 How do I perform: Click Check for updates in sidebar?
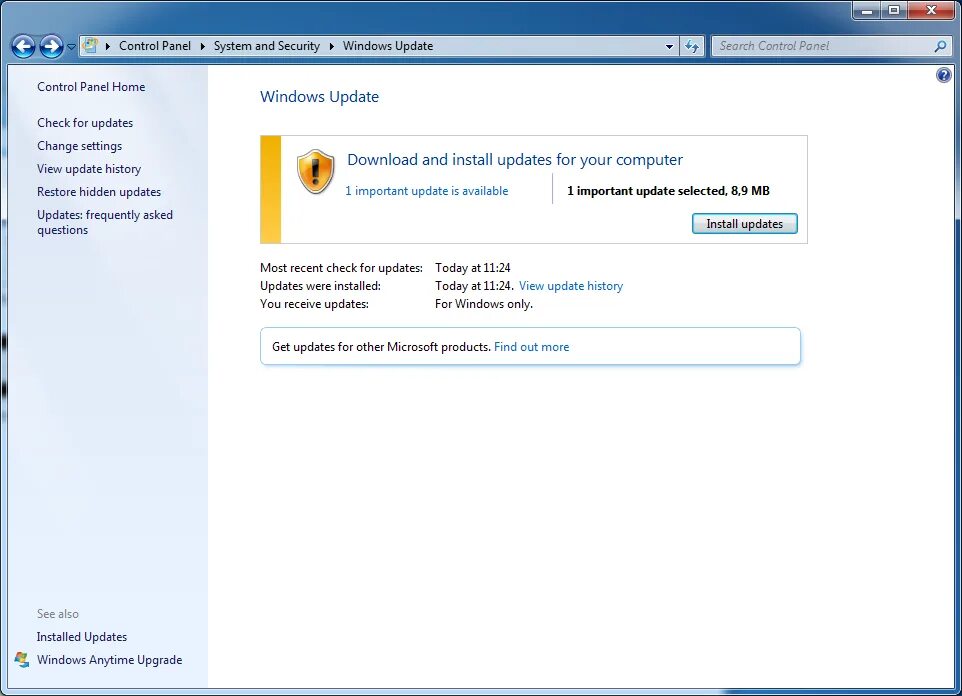[x=85, y=123]
